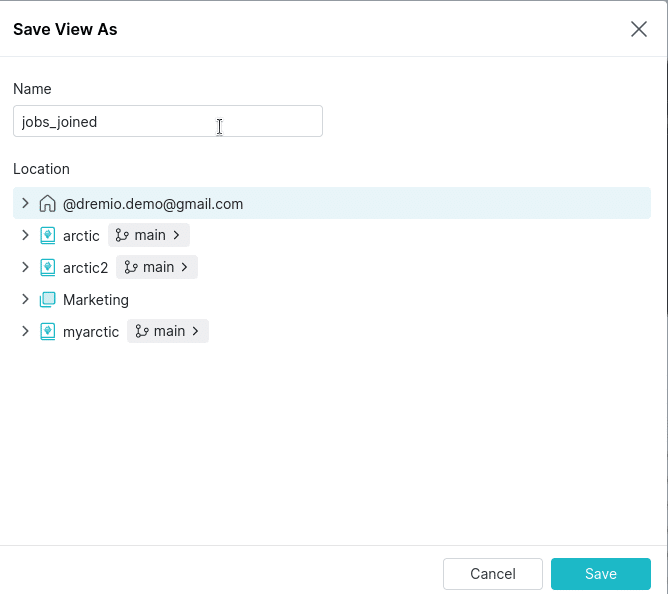This screenshot has height=594, width=668.
Task: Click the branch icon in arctic's main tag
Action: [122, 235]
